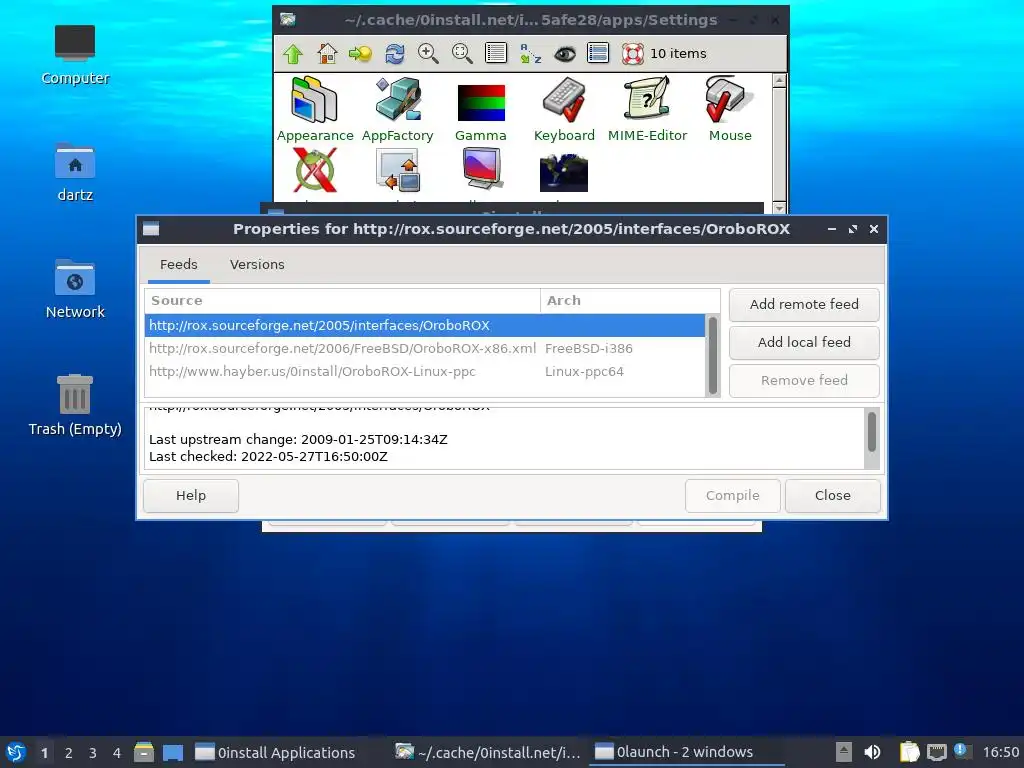Launch the MIME-Editor app

[x=647, y=109]
